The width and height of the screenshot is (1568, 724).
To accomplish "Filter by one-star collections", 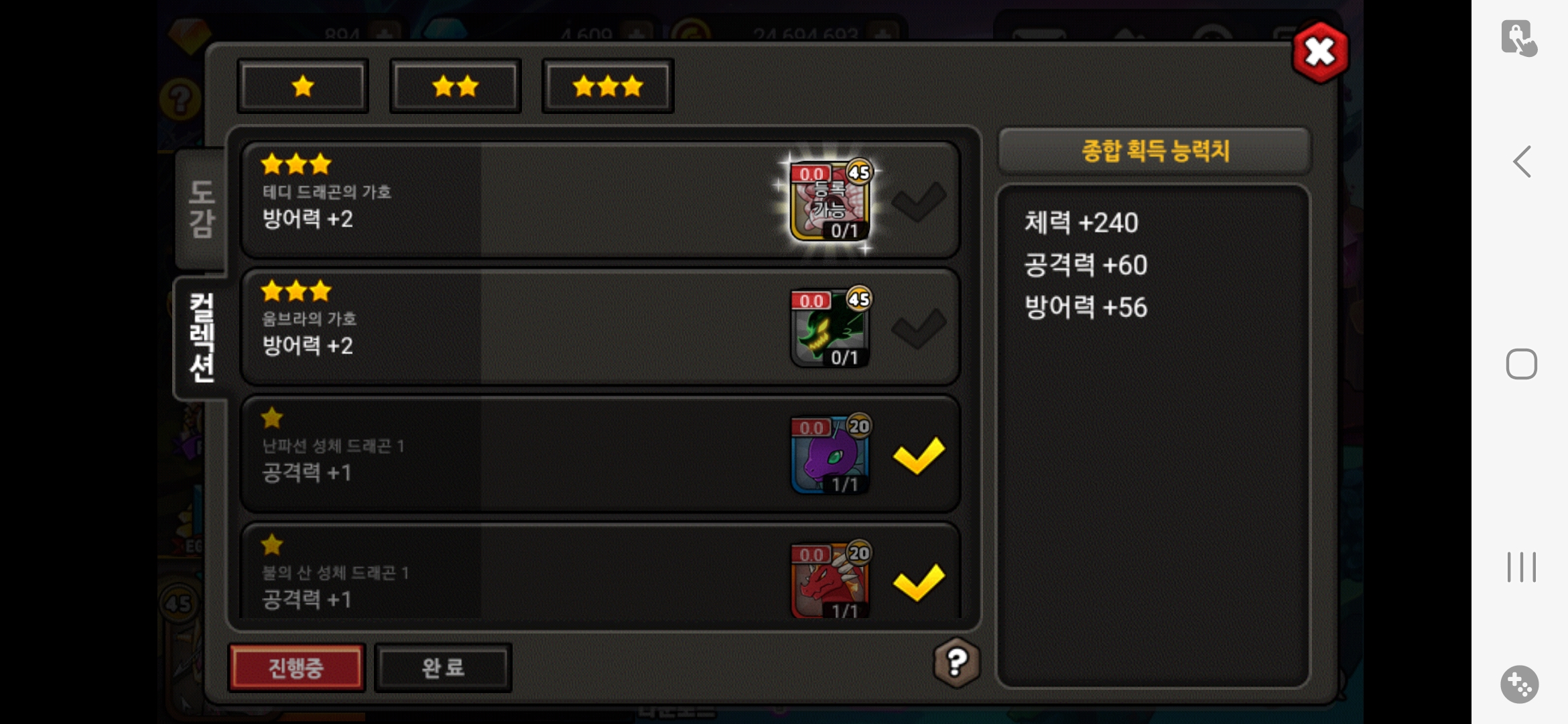I will coord(303,86).
